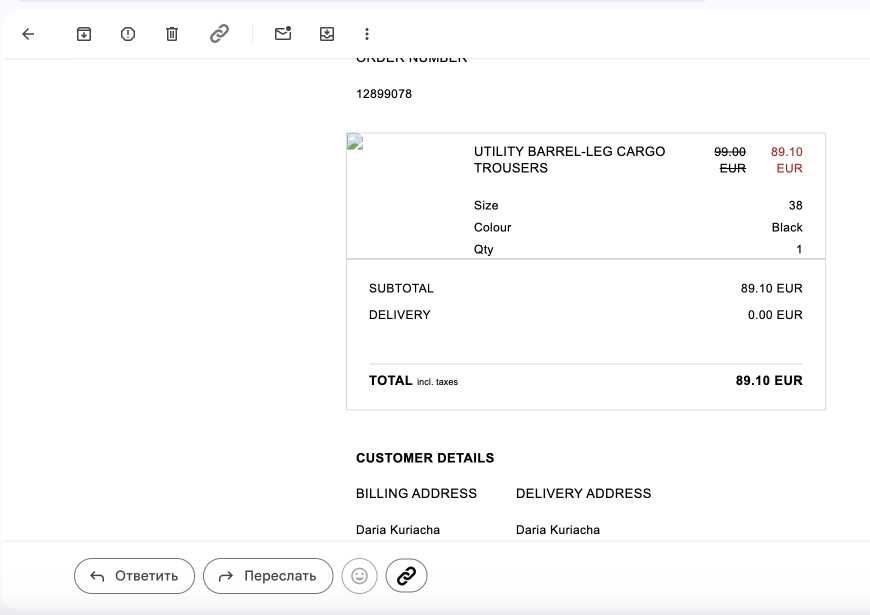Click Daria Kuriacha under delivery address

point(558,530)
